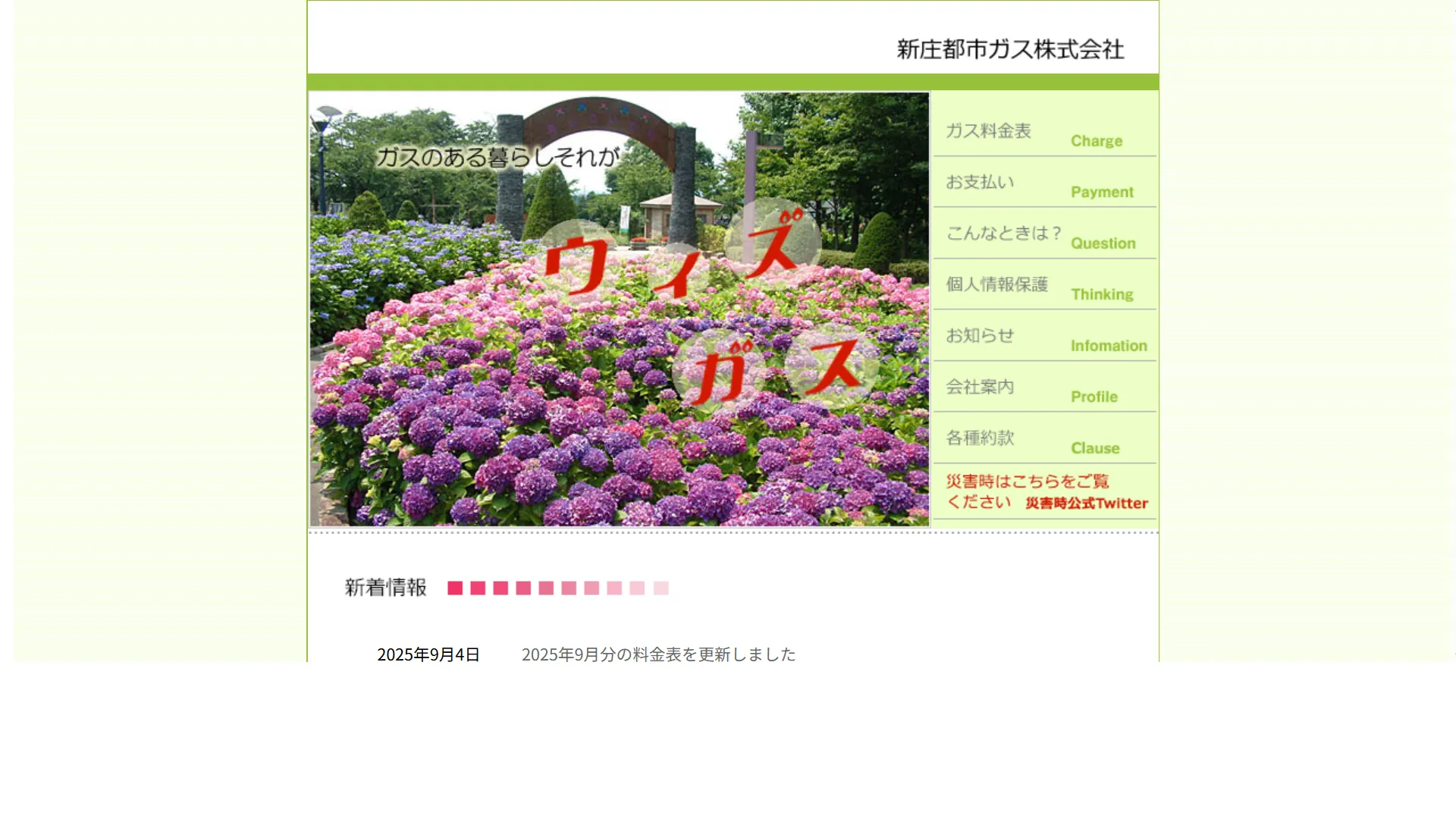
Task: Click the first dark pink square
Action: pos(455,588)
